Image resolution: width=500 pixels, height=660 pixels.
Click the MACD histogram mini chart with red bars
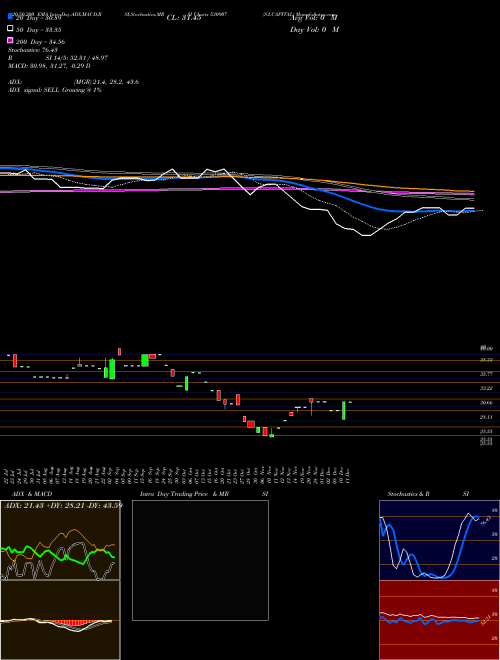[60, 620]
